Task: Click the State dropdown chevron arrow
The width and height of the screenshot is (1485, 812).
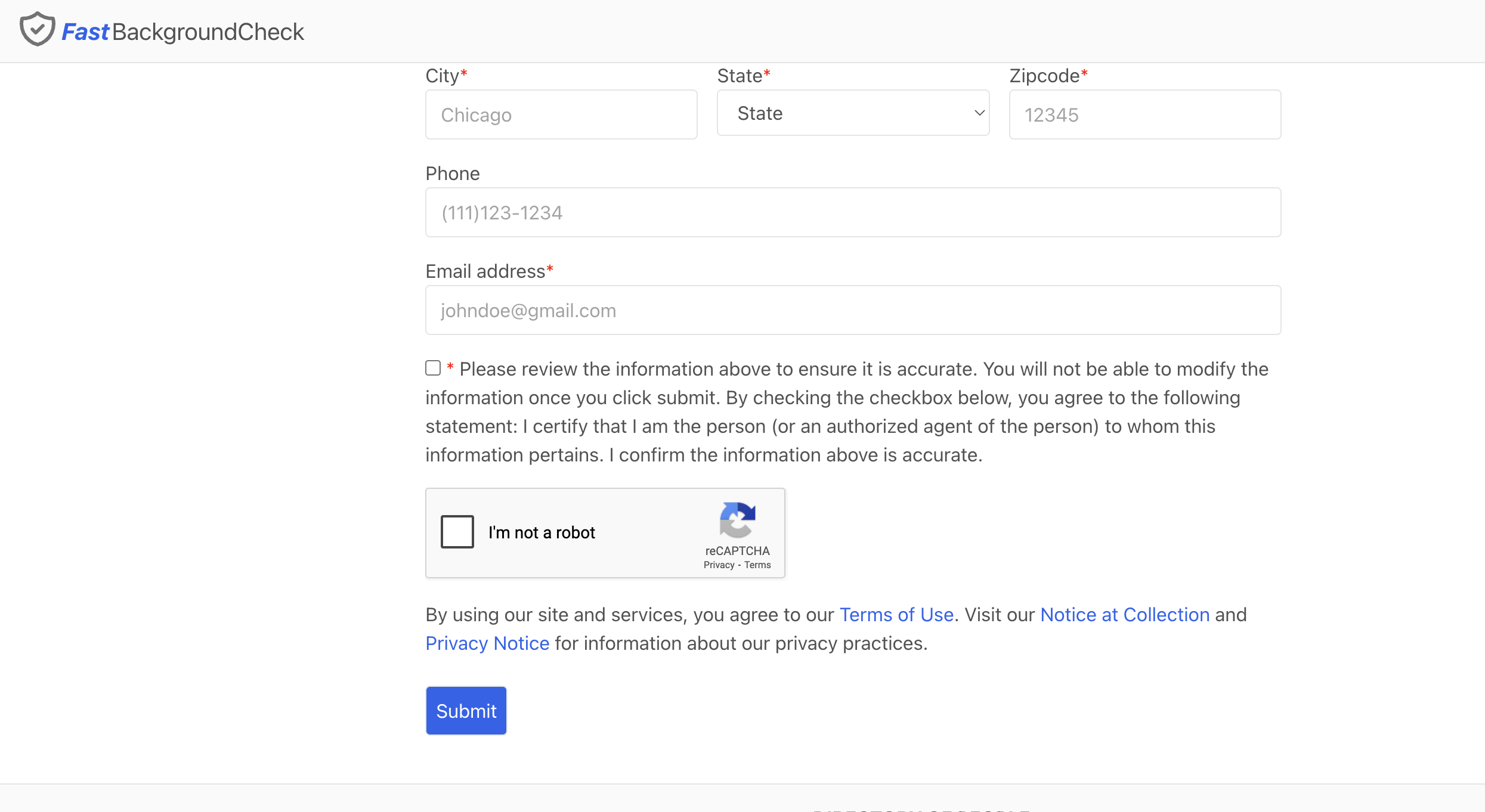Action: 979,113
